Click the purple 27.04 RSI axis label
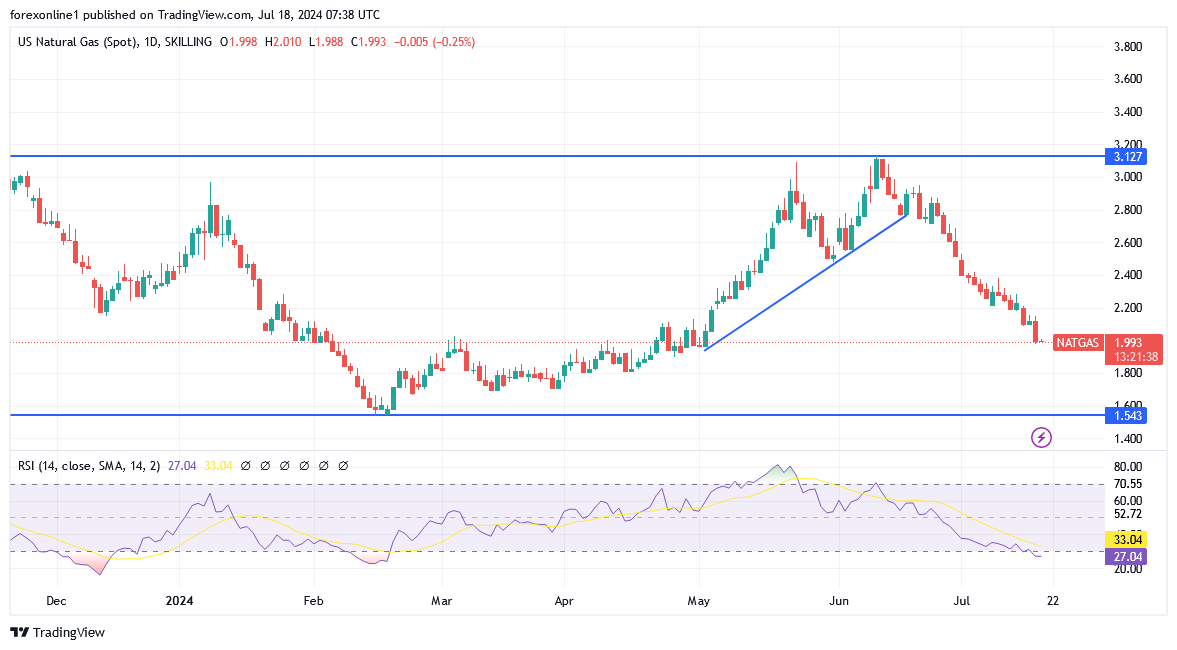 click(x=1126, y=556)
